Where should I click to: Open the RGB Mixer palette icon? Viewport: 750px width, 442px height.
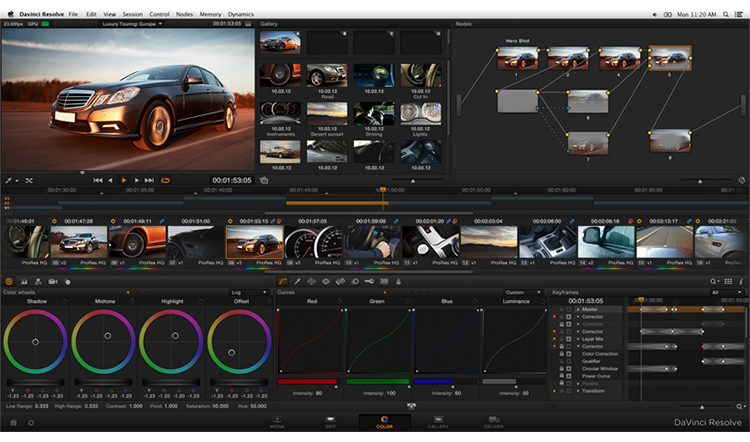tap(38, 282)
